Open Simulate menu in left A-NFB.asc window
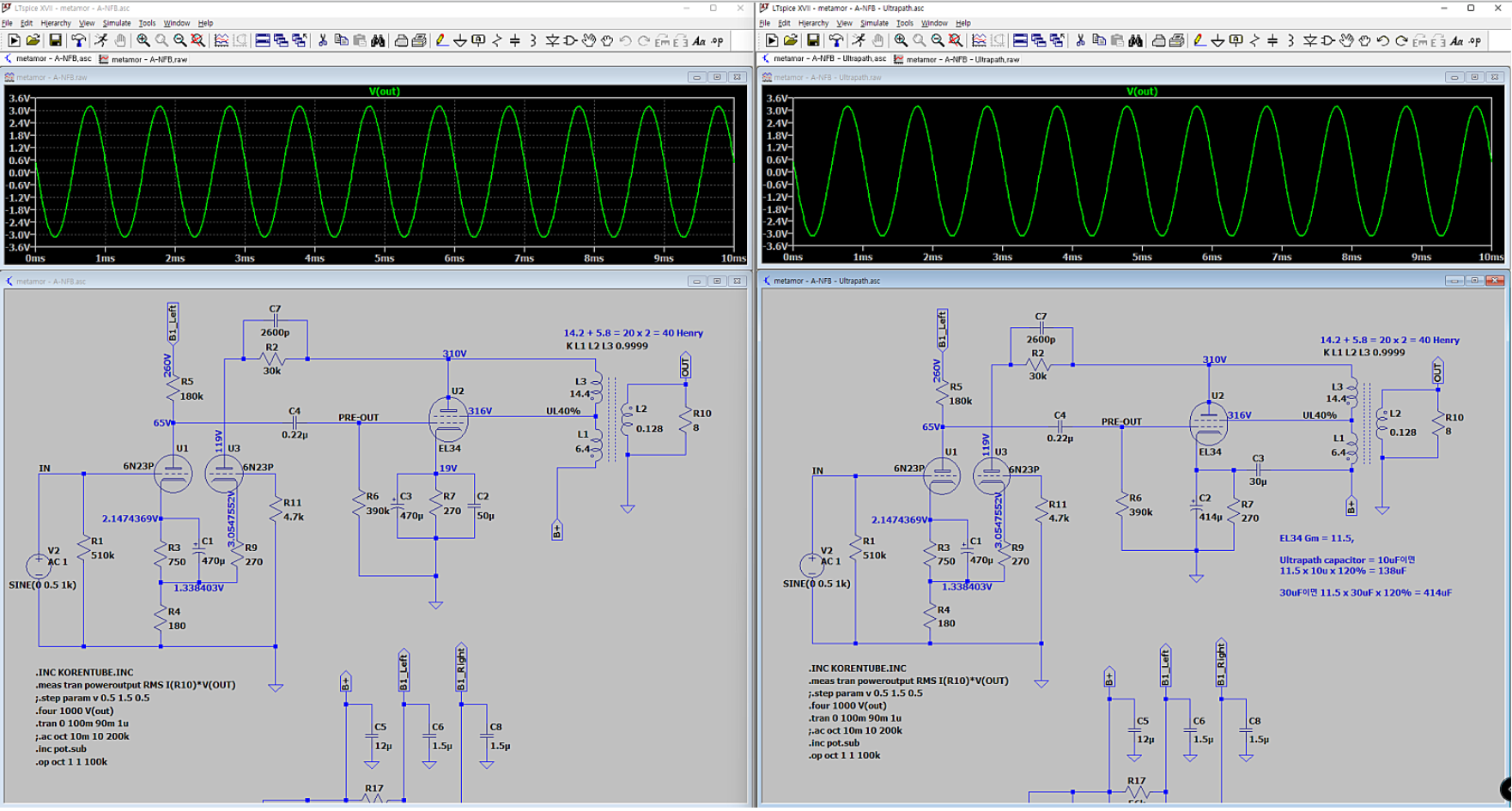This screenshot has height=811, width=1512. pos(116,23)
